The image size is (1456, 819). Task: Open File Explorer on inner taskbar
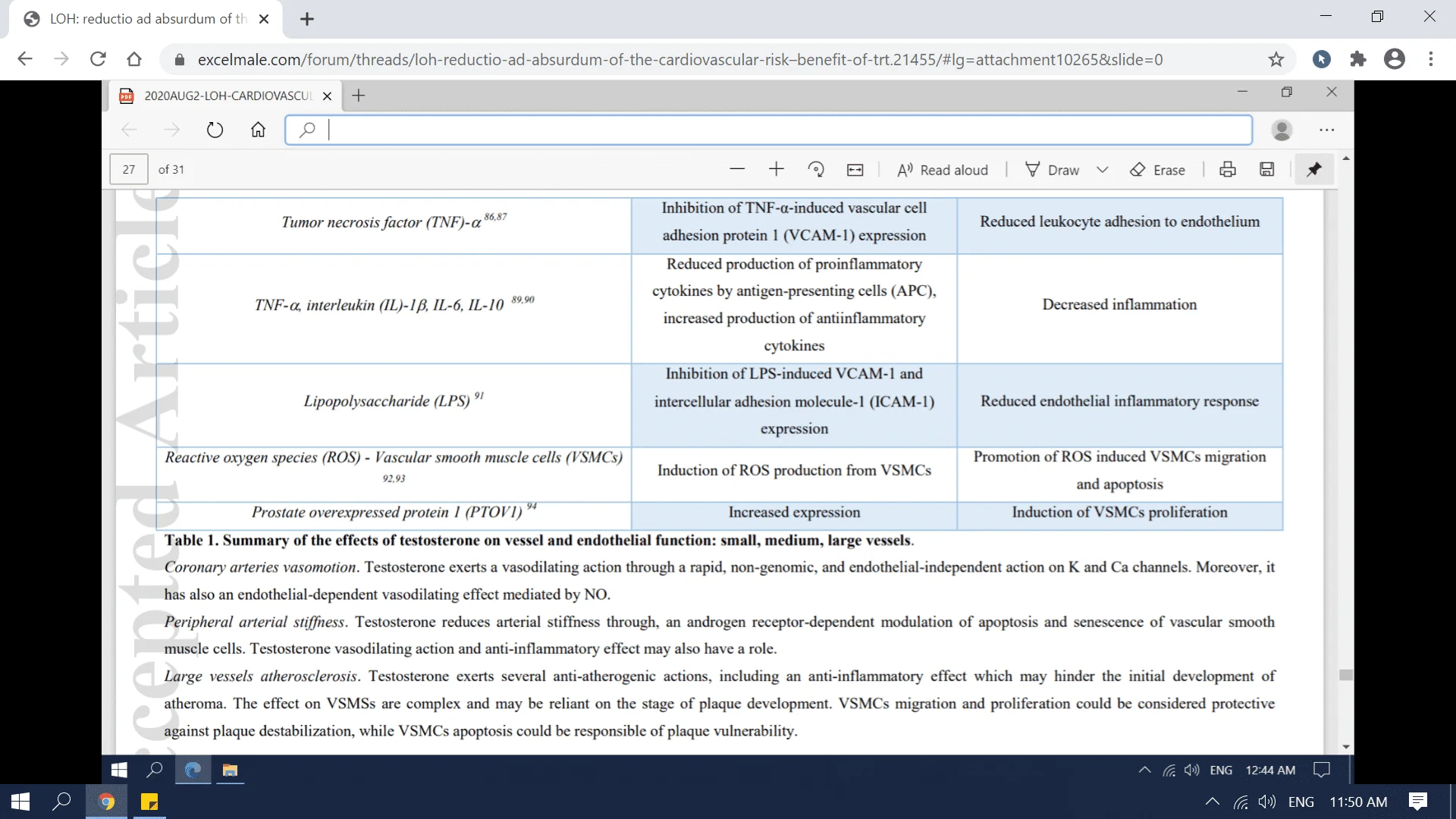[x=230, y=770]
